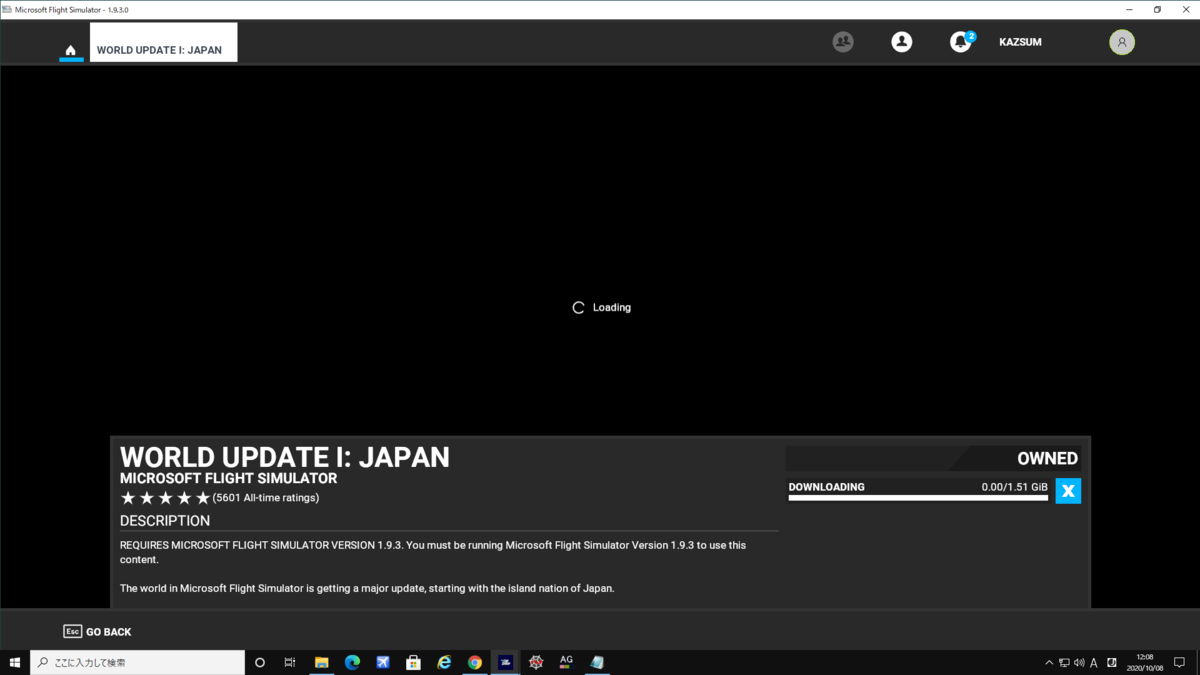
Task: Open the AG app on the taskbar
Action: [x=566, y=662]
